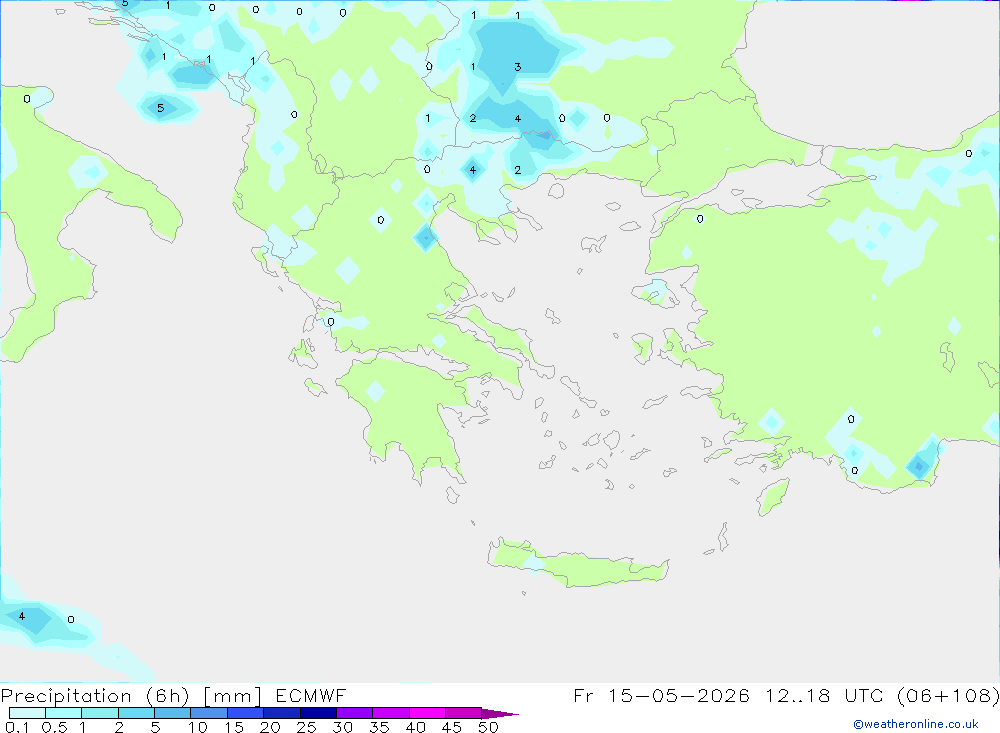
Task: Click the '0.1' legend scale label
Action: [x=17, y=727]
